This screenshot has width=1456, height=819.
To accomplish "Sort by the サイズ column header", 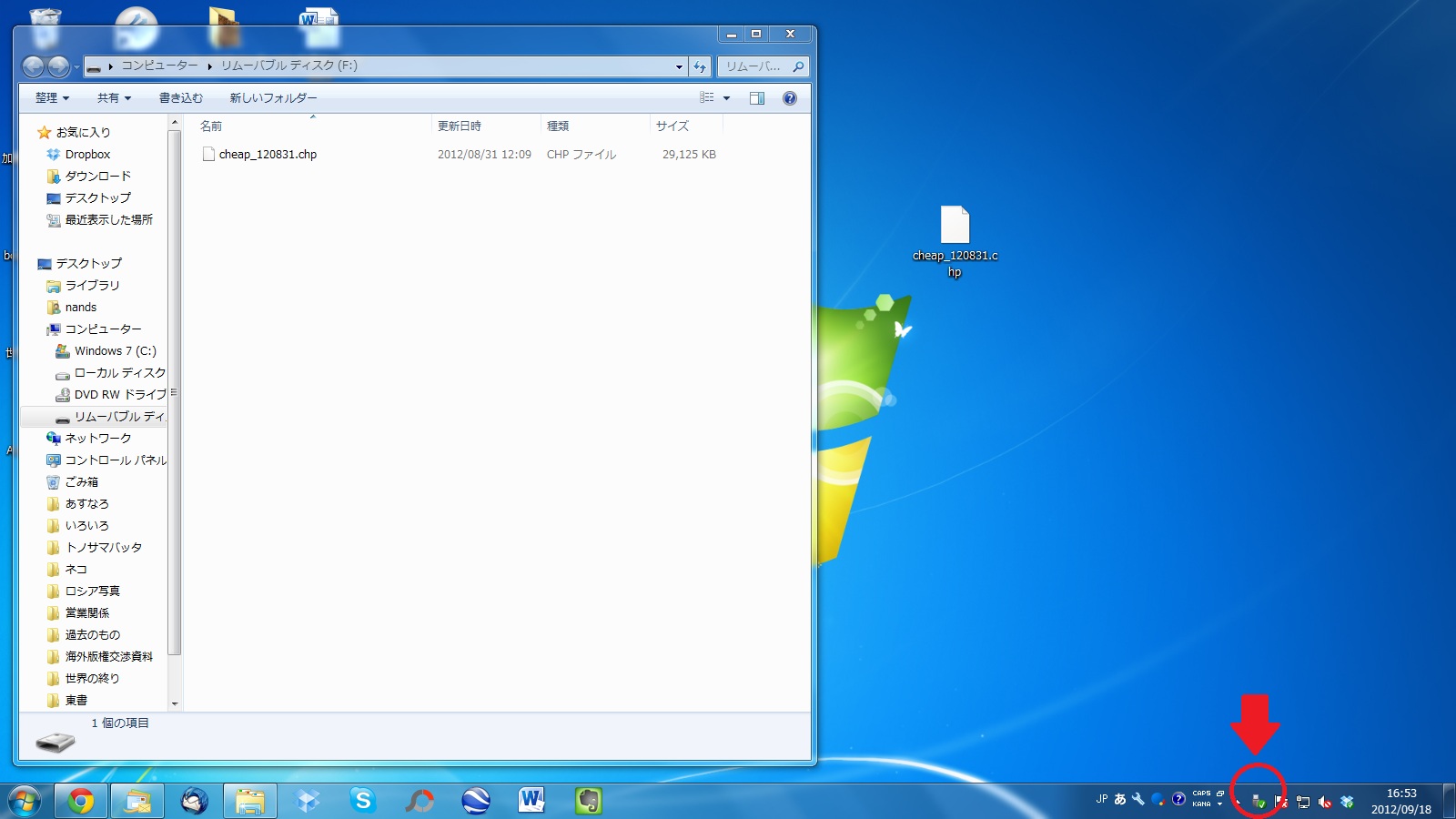I will [686, 126].
